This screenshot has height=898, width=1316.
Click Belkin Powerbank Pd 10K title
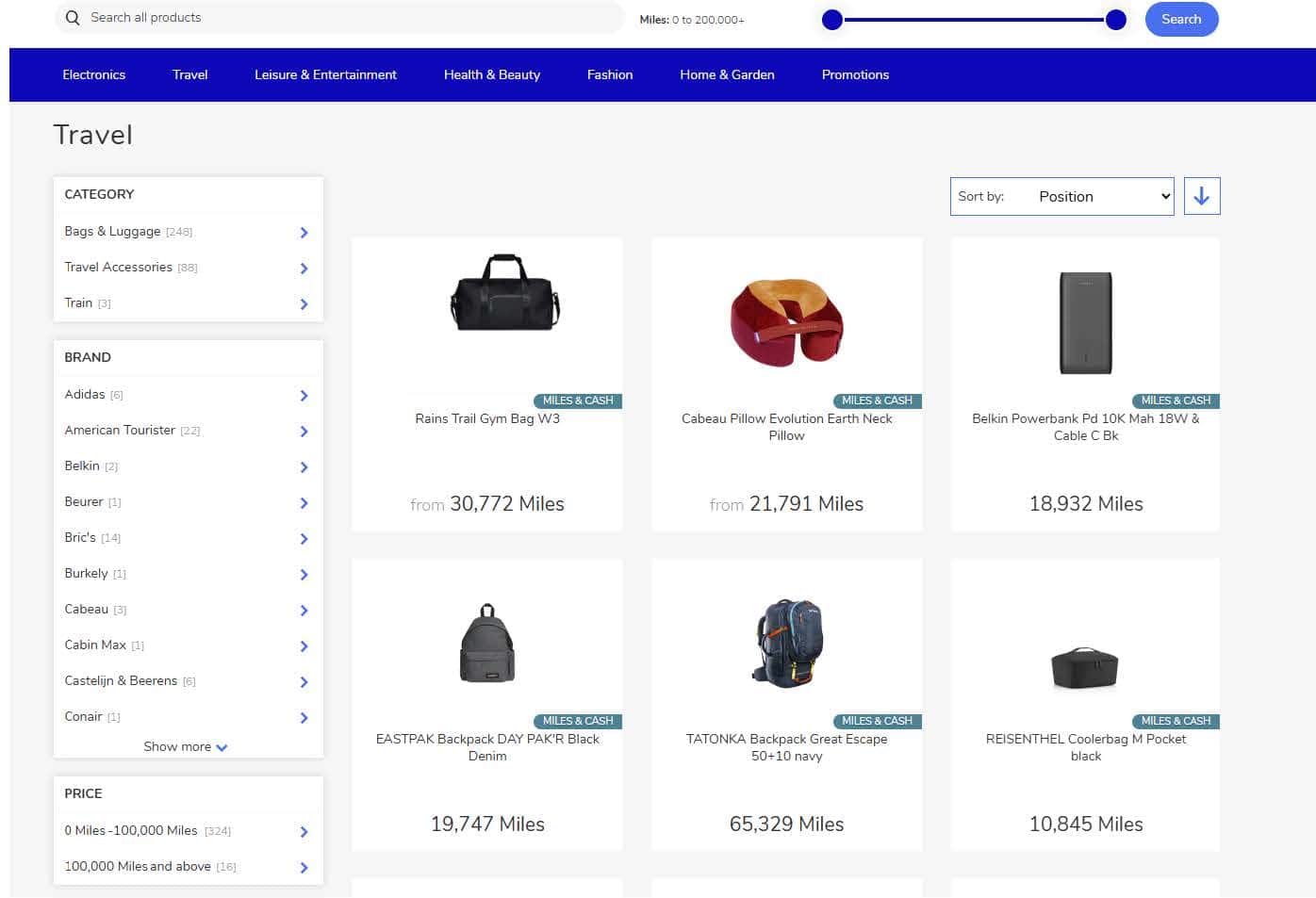(1086, 427)
